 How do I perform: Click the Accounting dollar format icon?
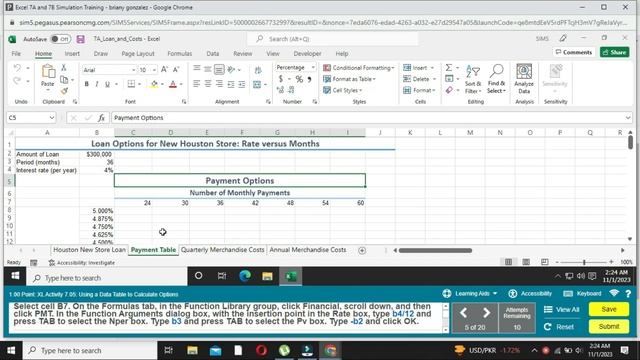point(281,79)
